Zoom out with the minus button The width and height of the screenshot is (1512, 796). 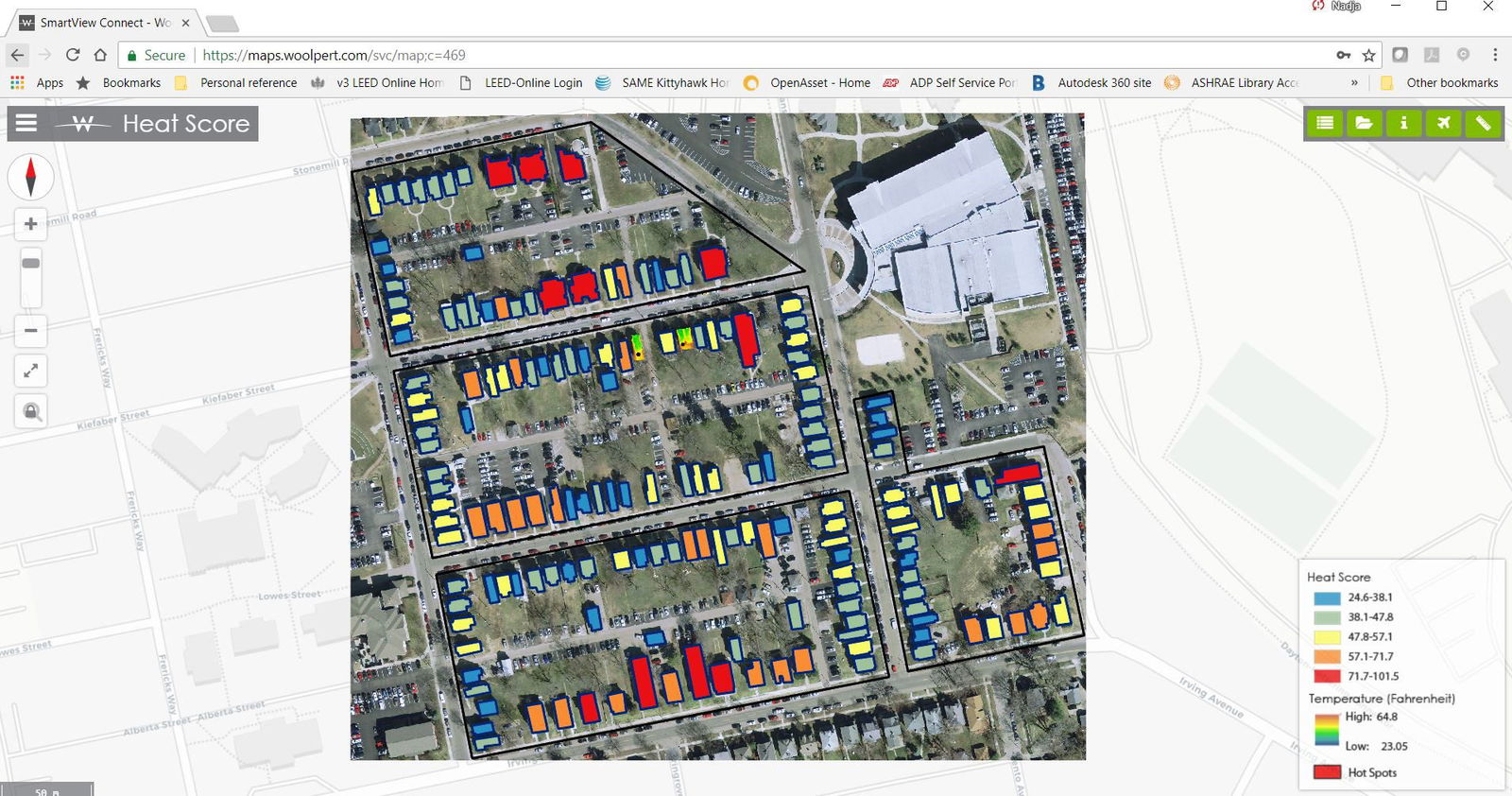[31, 331]
